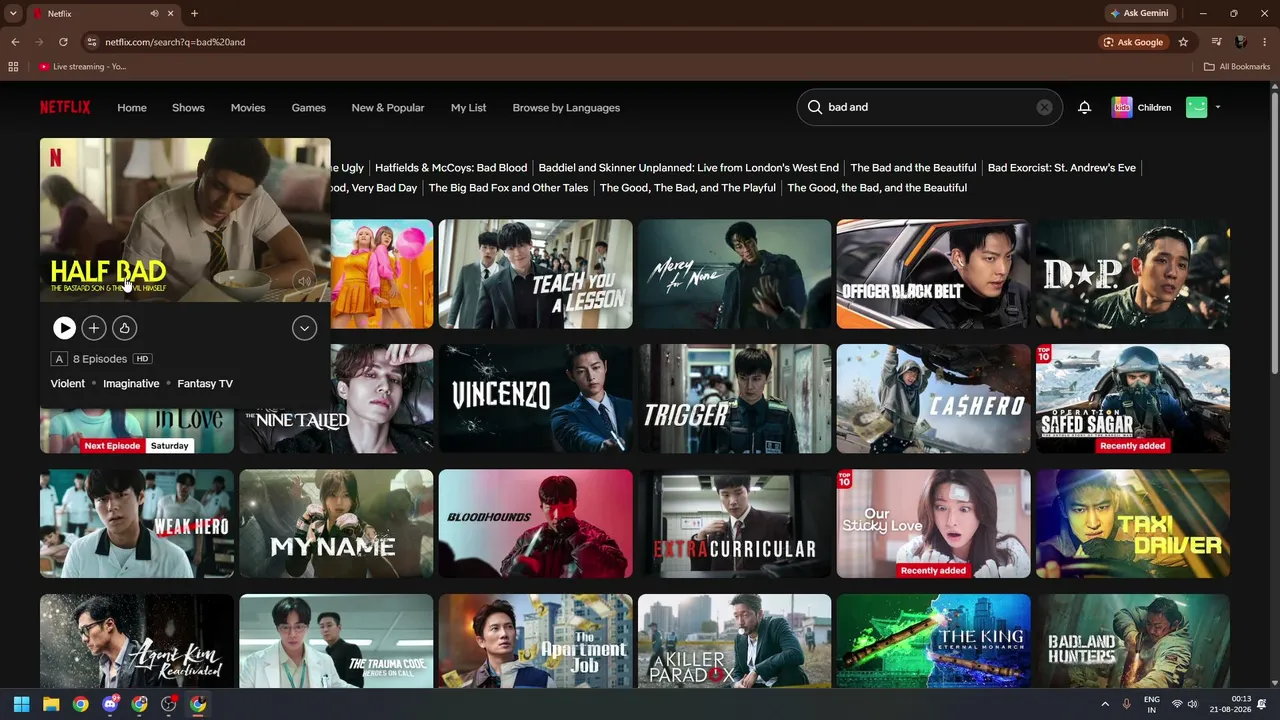Viewport: 1280px width, 720px height.
Task: Launch File Explorer from the taskbar
Action: point(51,704)
